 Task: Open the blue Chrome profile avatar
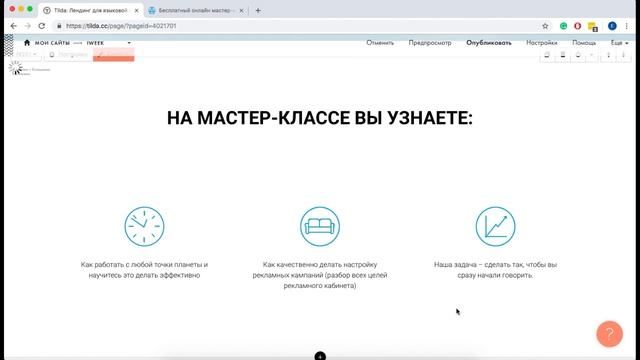point(612,26)
